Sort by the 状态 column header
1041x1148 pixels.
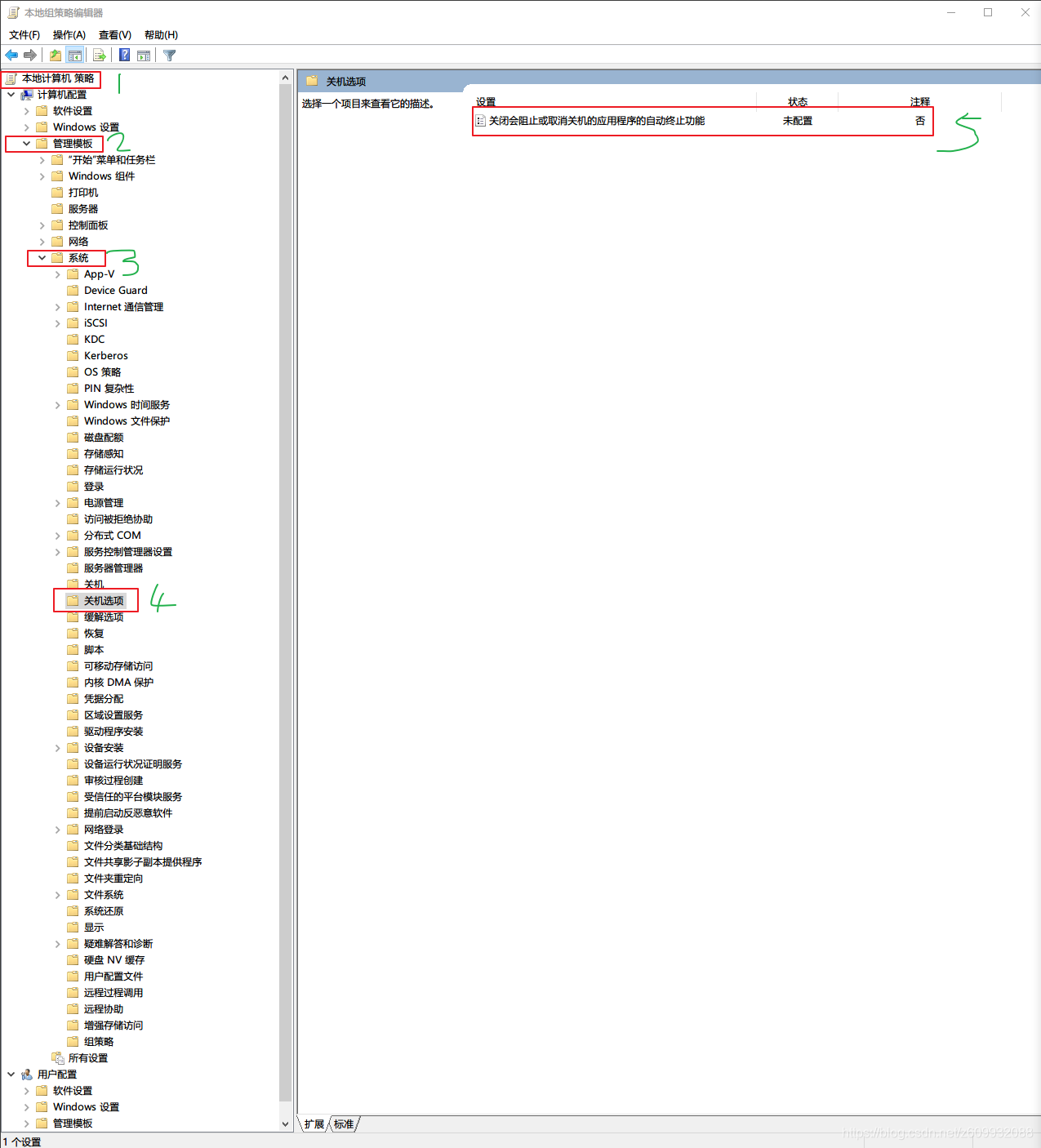[x=798, y=102]
